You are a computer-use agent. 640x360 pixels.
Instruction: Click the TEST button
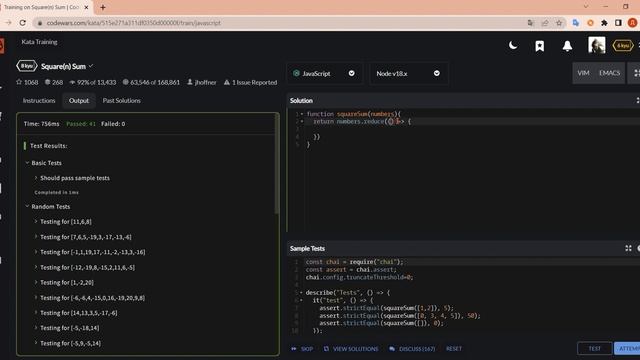pyautogui.click(x=595, y=349)
